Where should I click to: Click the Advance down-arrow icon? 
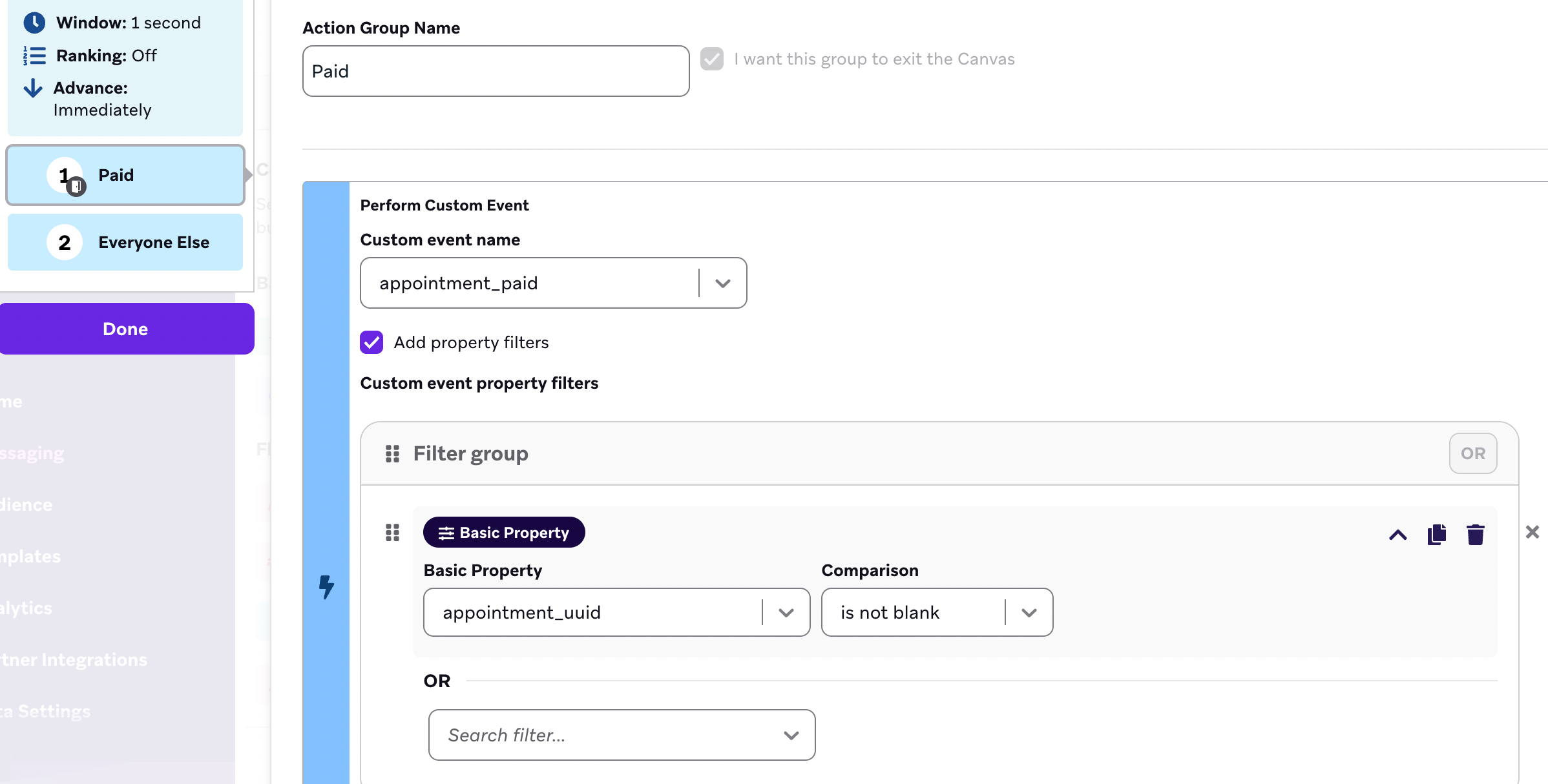click(33, 88)
